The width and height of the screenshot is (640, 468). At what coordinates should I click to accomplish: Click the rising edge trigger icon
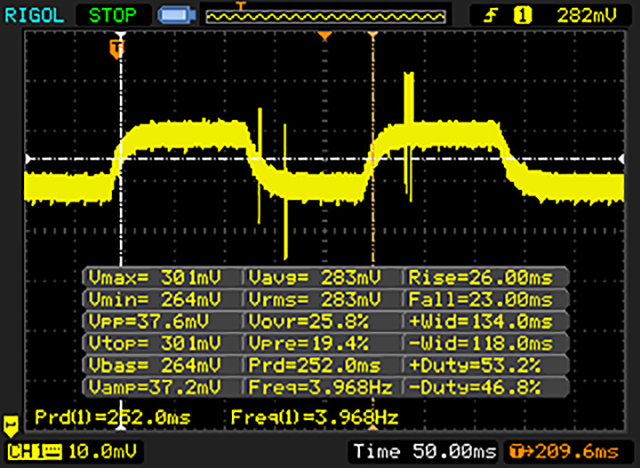tap(491, 16)
